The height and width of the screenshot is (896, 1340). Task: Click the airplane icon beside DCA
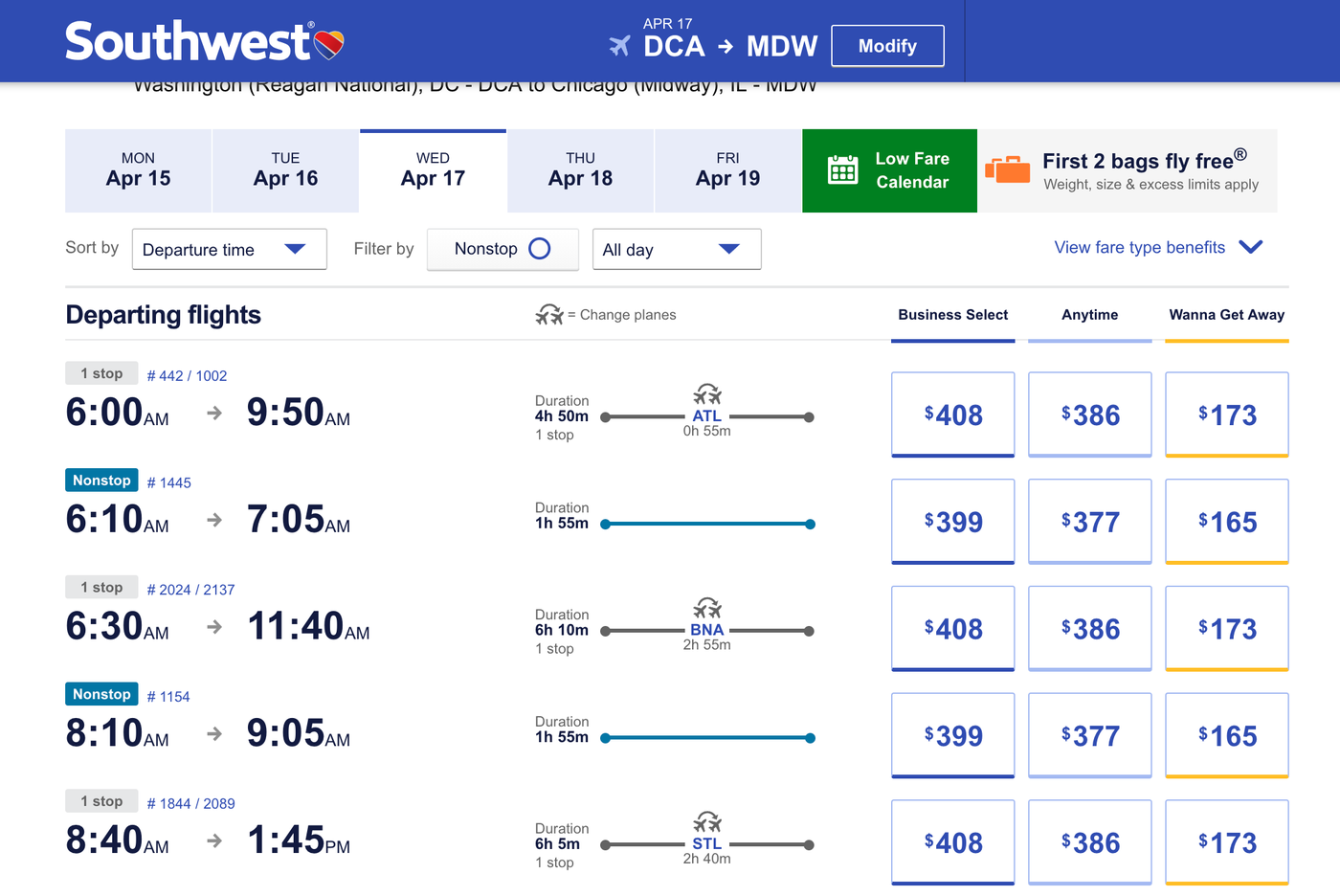620,46
